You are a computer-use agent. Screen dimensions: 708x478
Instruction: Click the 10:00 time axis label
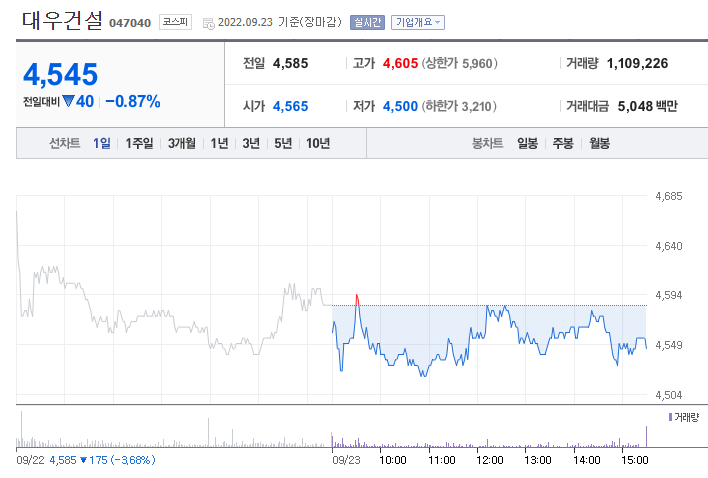click(392, 460)
